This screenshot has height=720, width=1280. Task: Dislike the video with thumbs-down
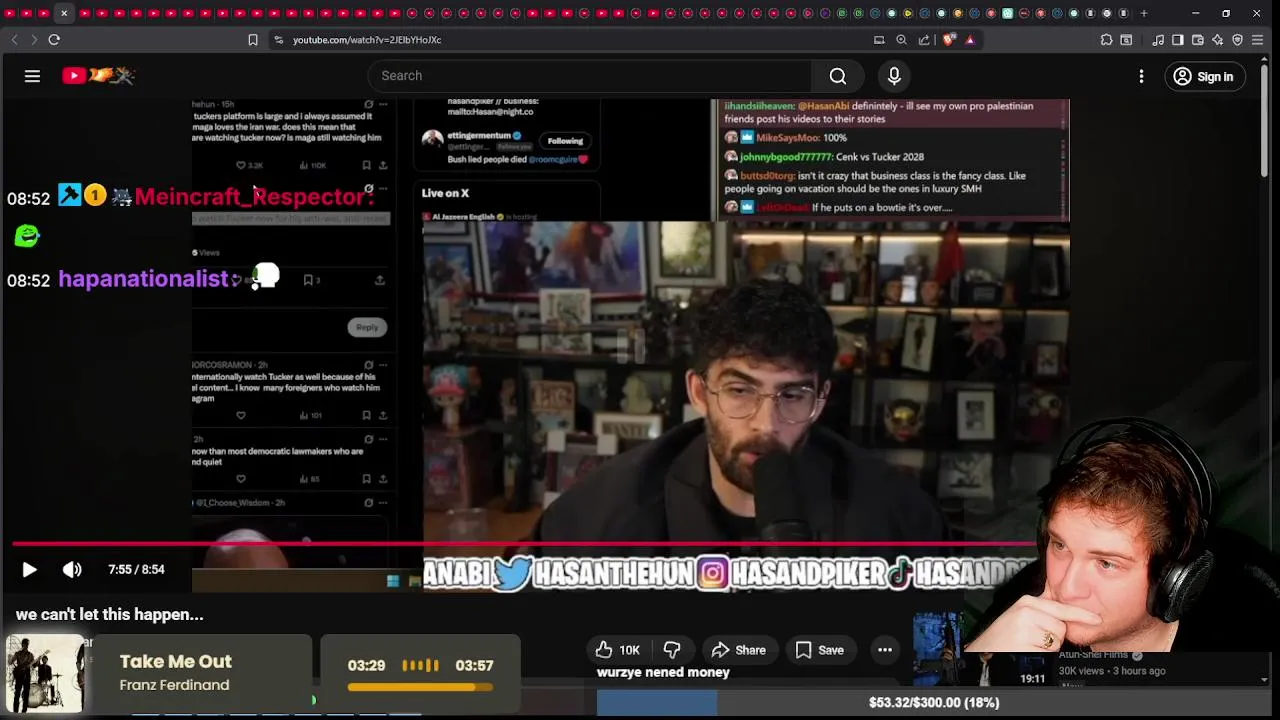[x=672, y=650]
